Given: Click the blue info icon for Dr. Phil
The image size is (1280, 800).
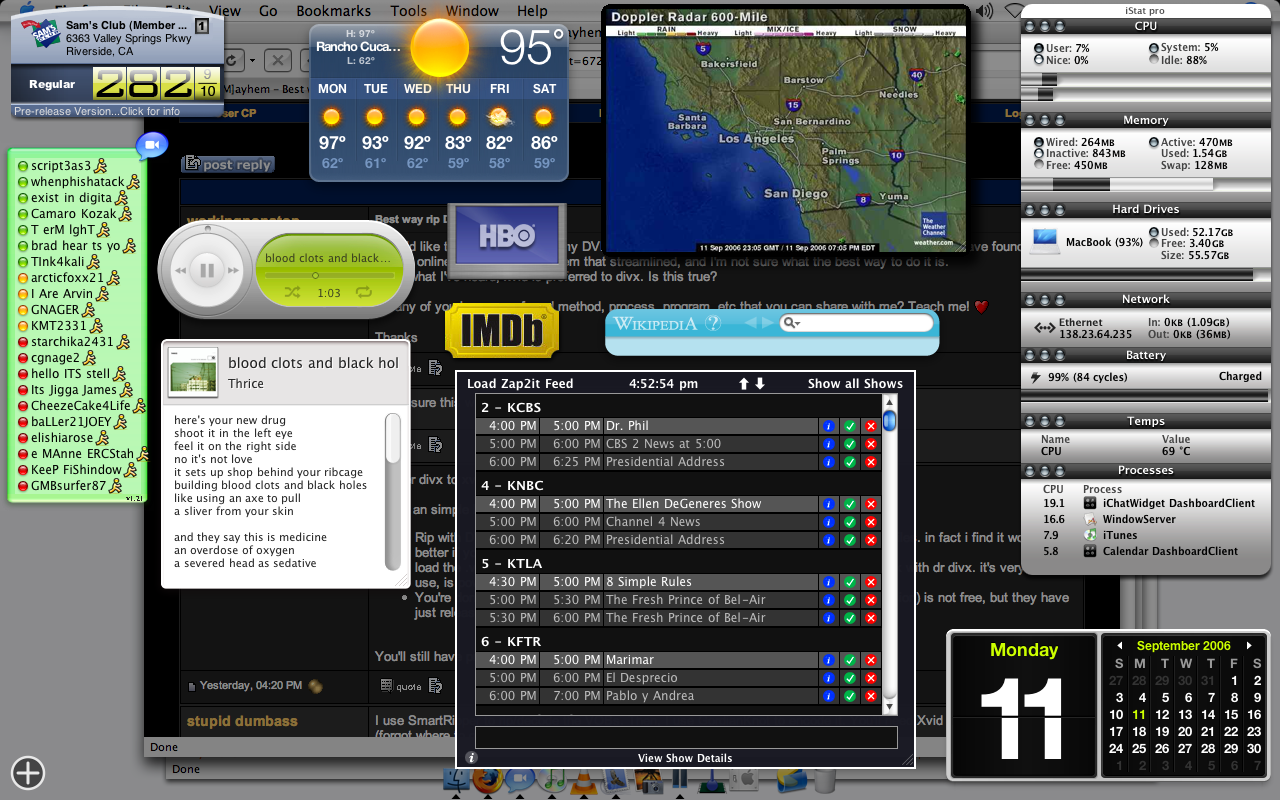Looking at the screenshot, I should [x=828, y=426].
